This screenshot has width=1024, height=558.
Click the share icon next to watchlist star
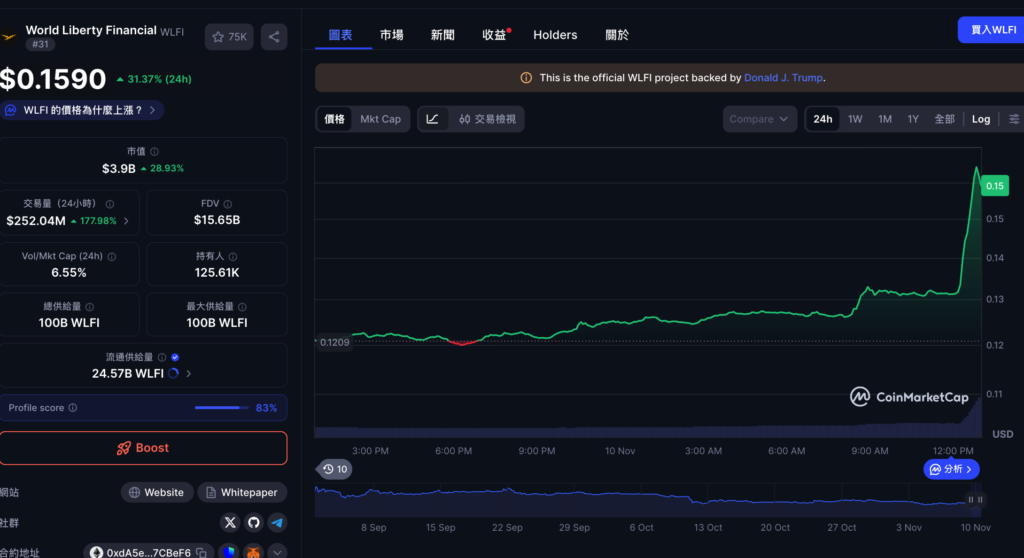[273, 37]
